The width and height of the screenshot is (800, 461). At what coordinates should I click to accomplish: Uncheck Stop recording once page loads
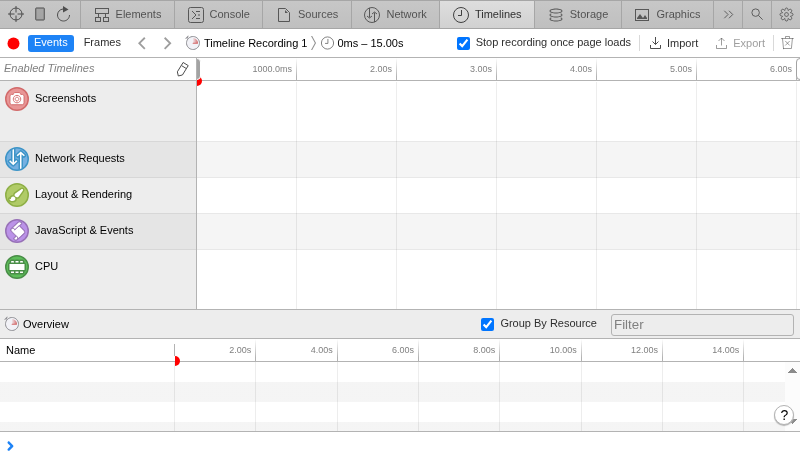coord(463,43)
